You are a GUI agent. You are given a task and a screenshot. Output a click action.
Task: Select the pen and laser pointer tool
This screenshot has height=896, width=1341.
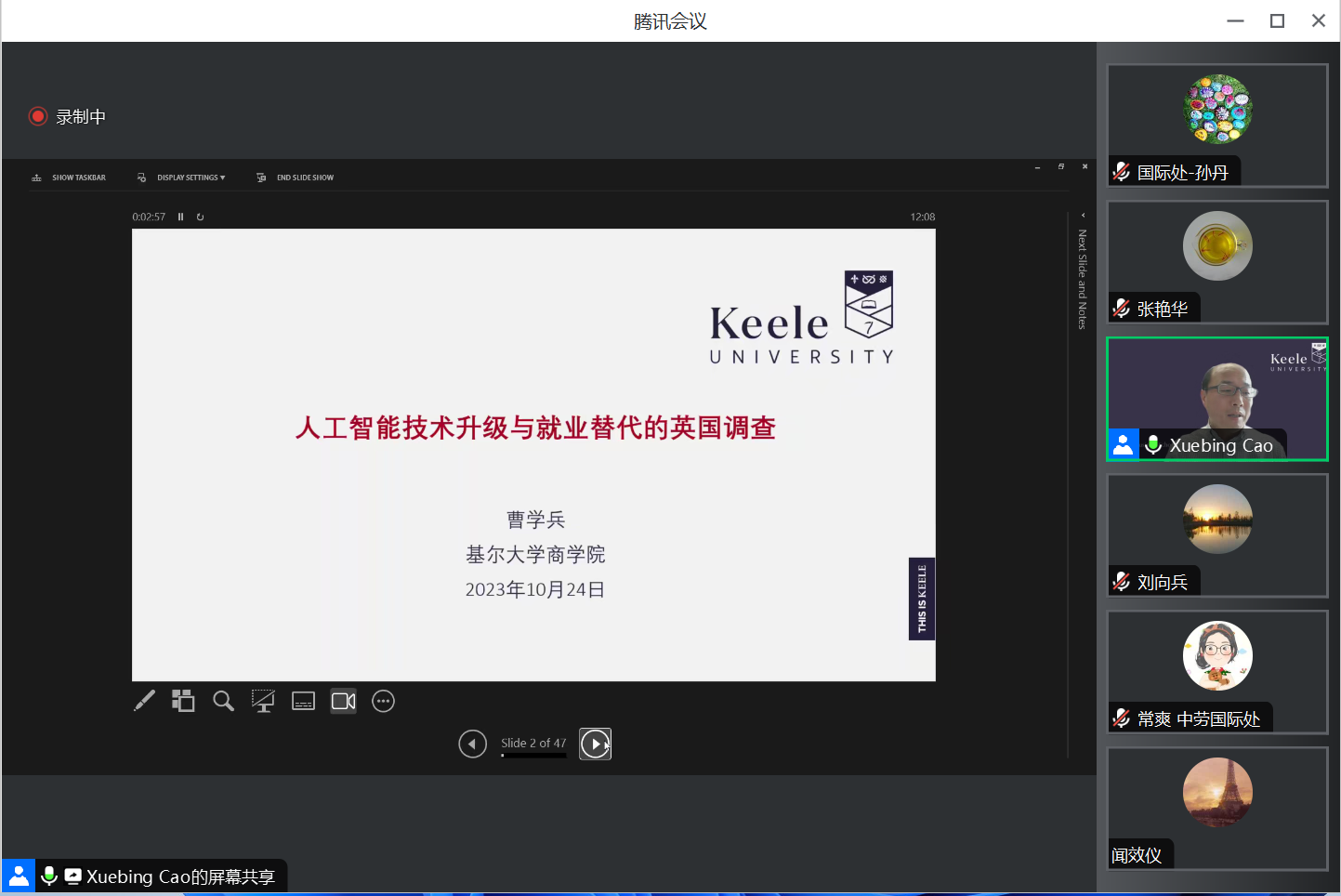pos(144,701)
